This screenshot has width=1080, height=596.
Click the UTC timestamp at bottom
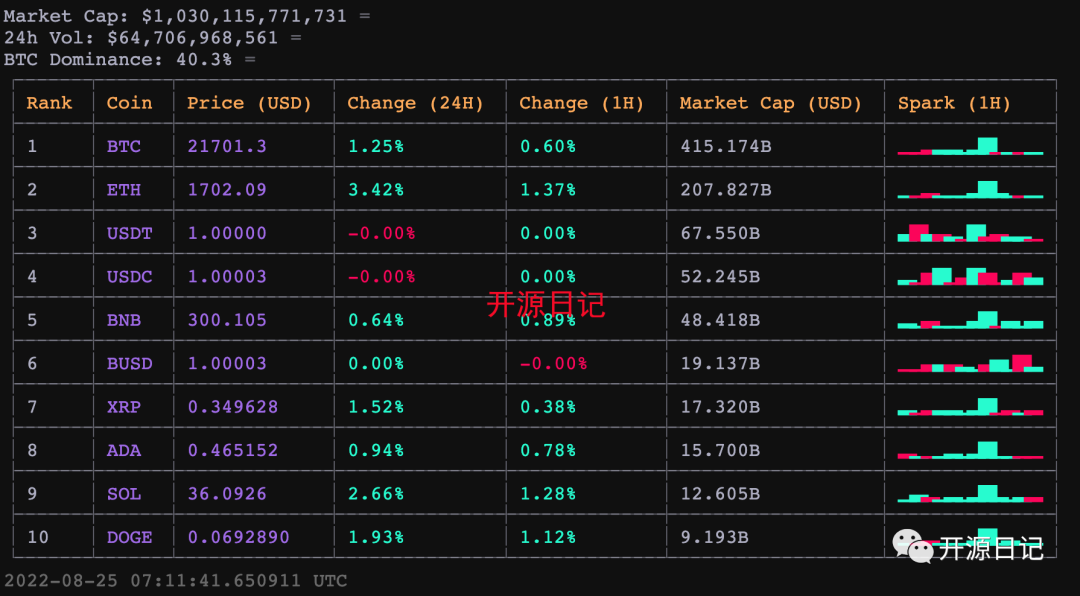click(176, 581)
